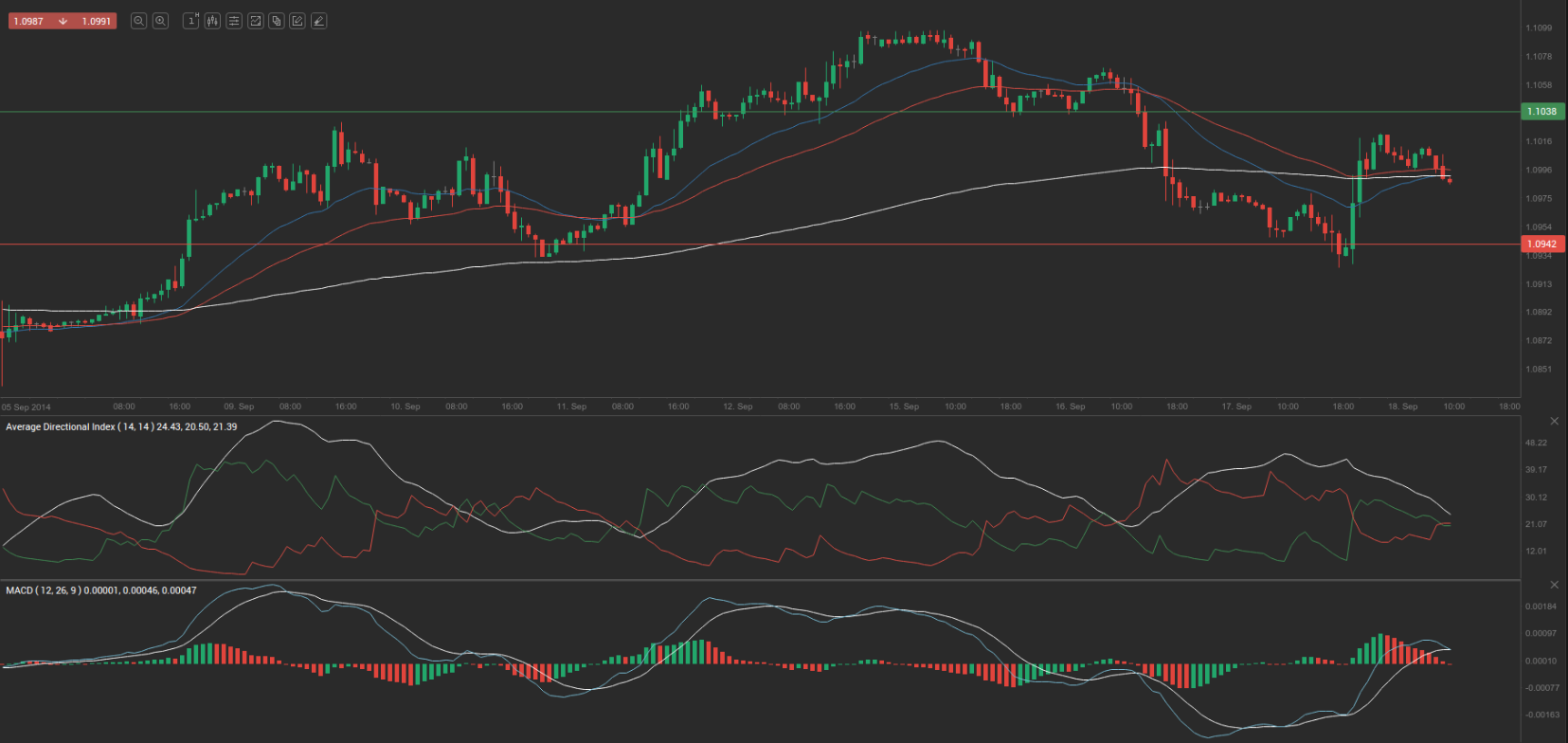The width and height of the screenshot is (1568, 743).
Task: Click the 1.1099 value on price scale
Action: 1539,28
